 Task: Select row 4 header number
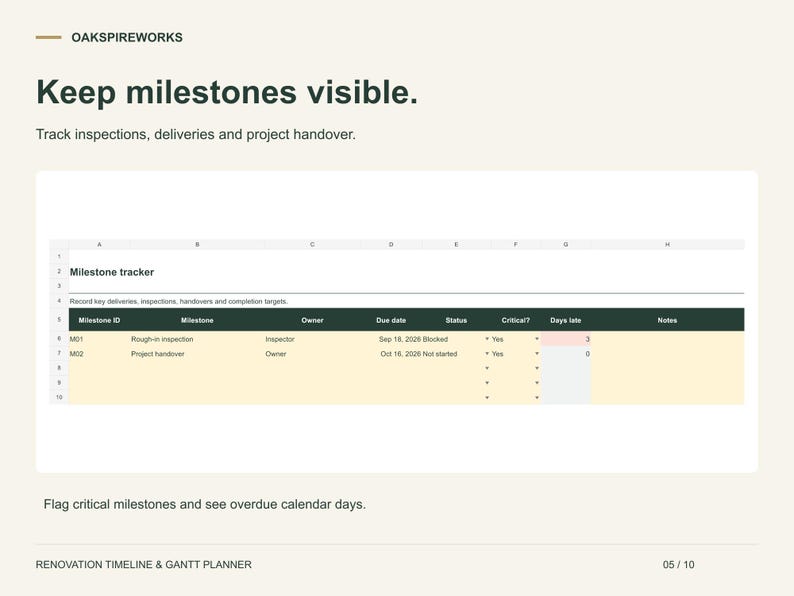(59, 301)
